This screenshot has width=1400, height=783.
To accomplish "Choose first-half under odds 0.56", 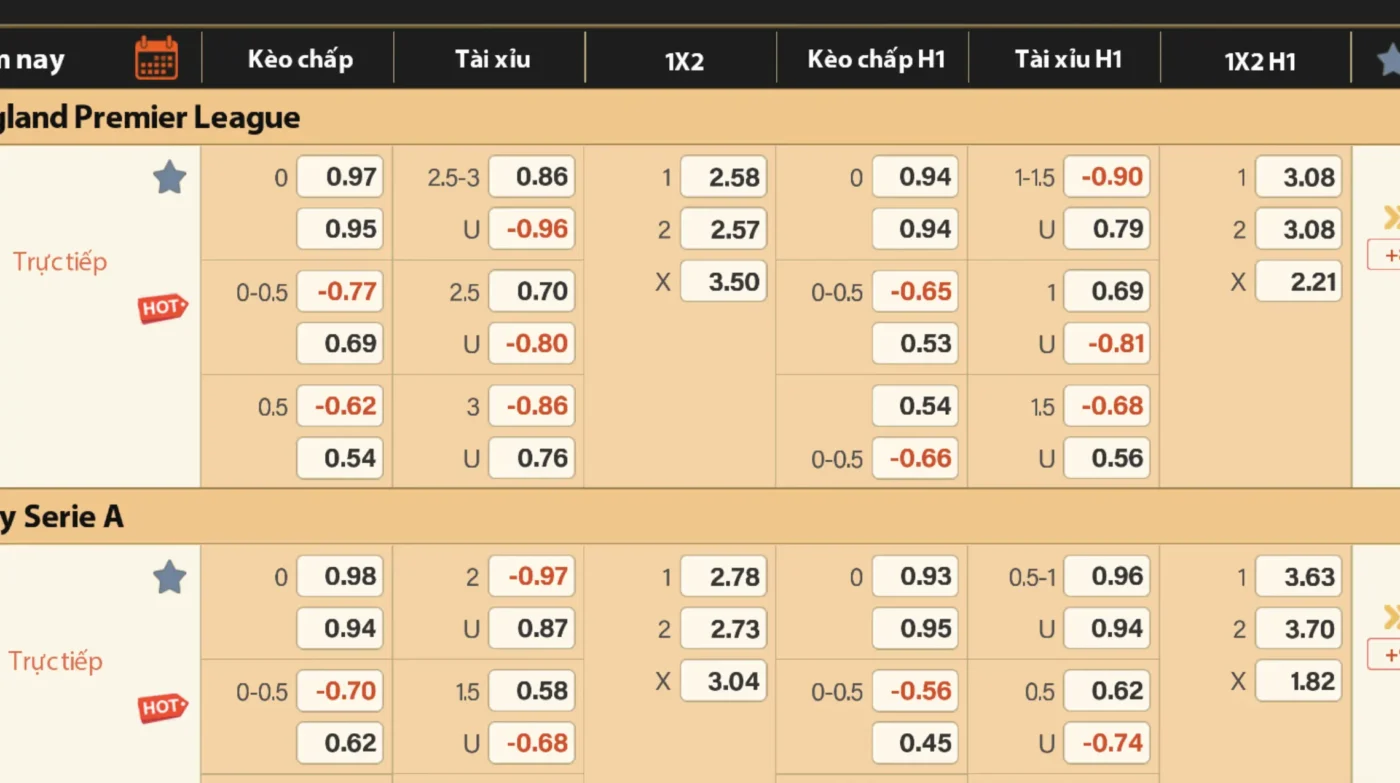I will click(x=1107, y=458).
